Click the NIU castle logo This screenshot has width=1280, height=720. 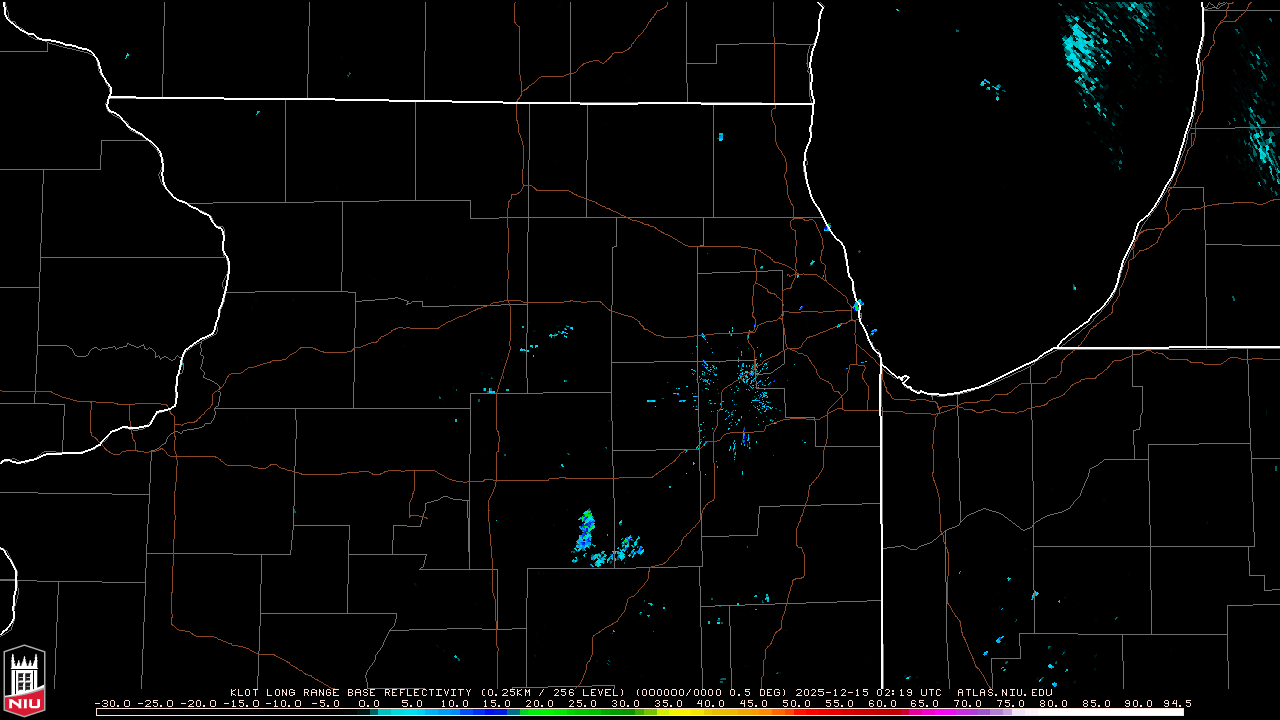coord(24,682)
